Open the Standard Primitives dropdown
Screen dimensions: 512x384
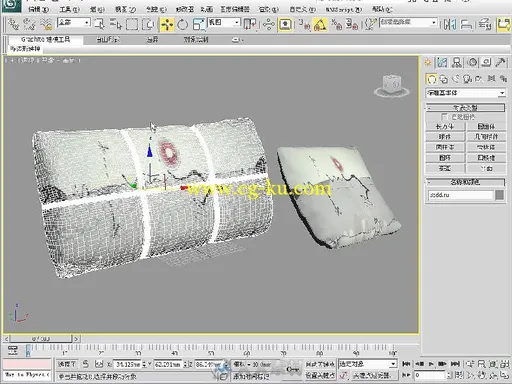[x=466, y=93]
